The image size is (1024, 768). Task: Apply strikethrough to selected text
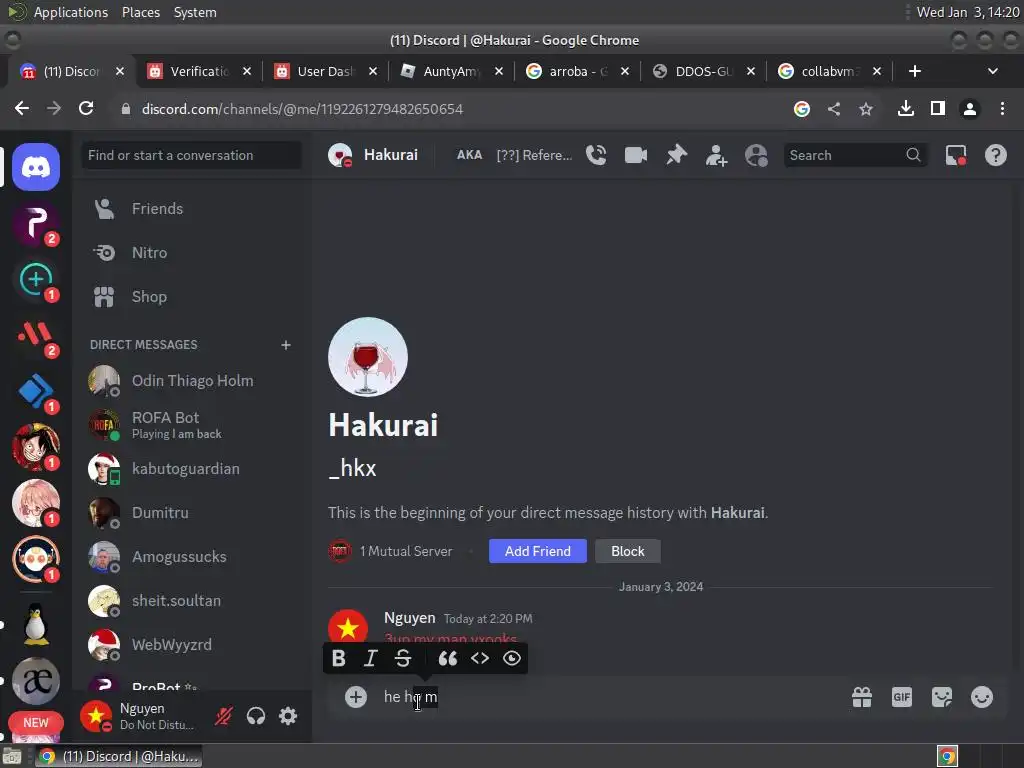(x=403, y=658)
